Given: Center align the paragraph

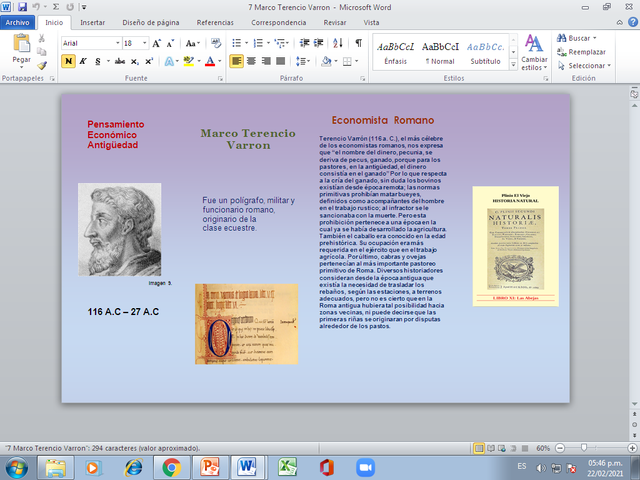Looking at the screenshot, I should coord(251,61).
